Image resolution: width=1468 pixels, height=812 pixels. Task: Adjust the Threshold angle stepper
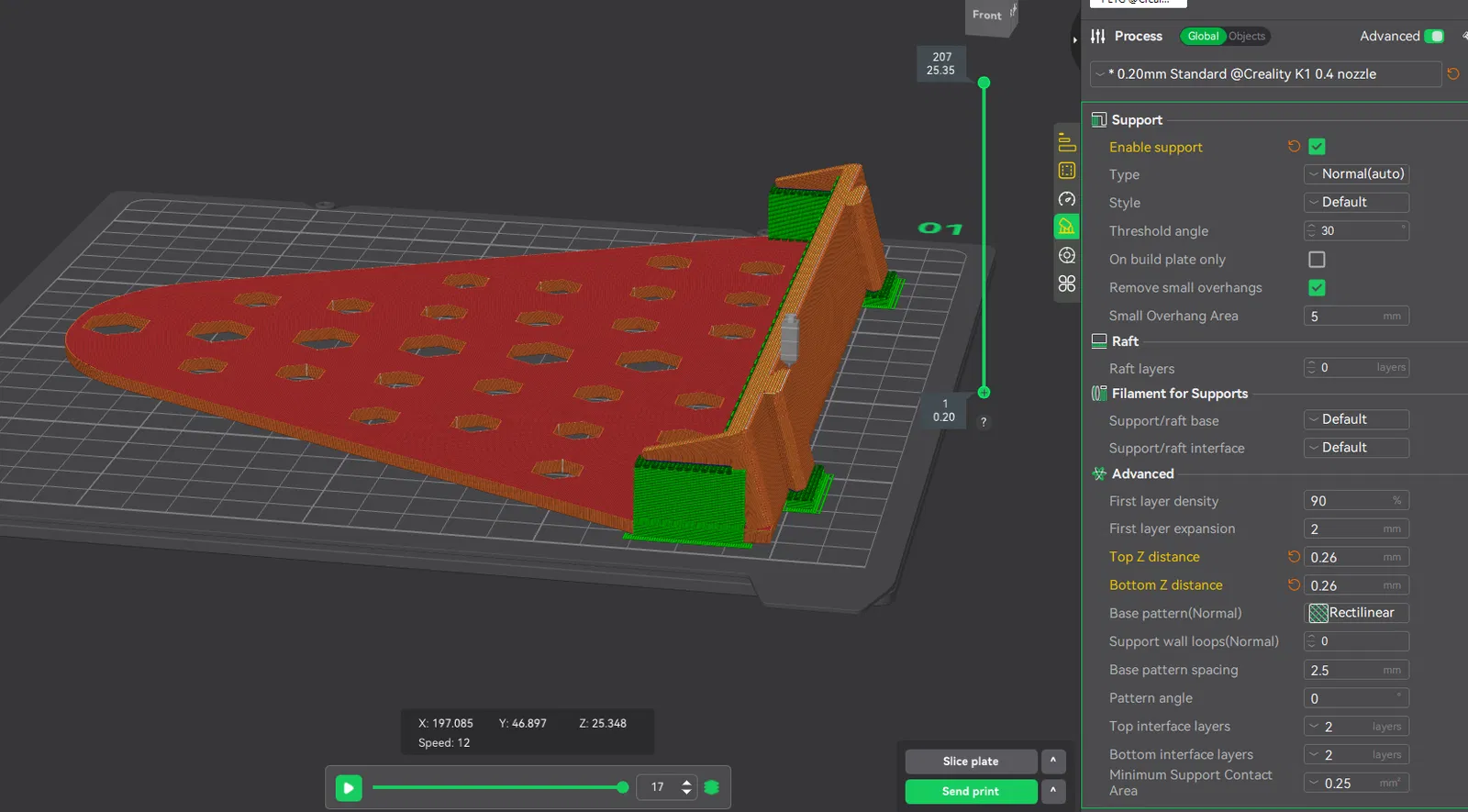(x=1311, y=231)
